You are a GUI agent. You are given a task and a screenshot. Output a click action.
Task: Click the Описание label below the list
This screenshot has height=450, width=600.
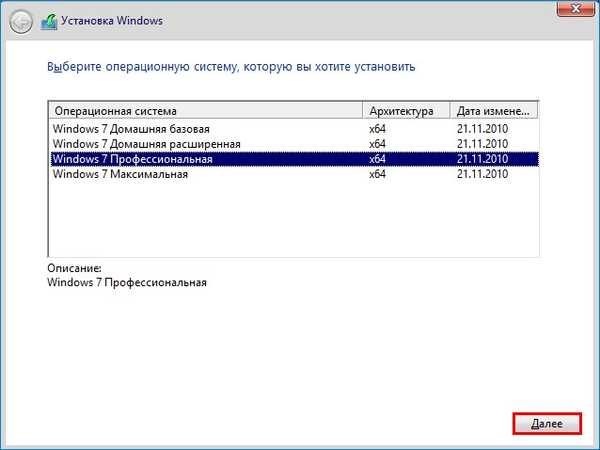pos(74,269)
